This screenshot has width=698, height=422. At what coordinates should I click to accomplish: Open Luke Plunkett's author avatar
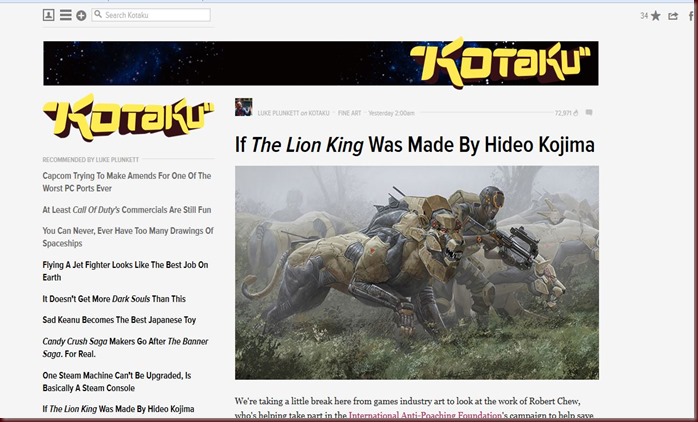pos(243,107)
